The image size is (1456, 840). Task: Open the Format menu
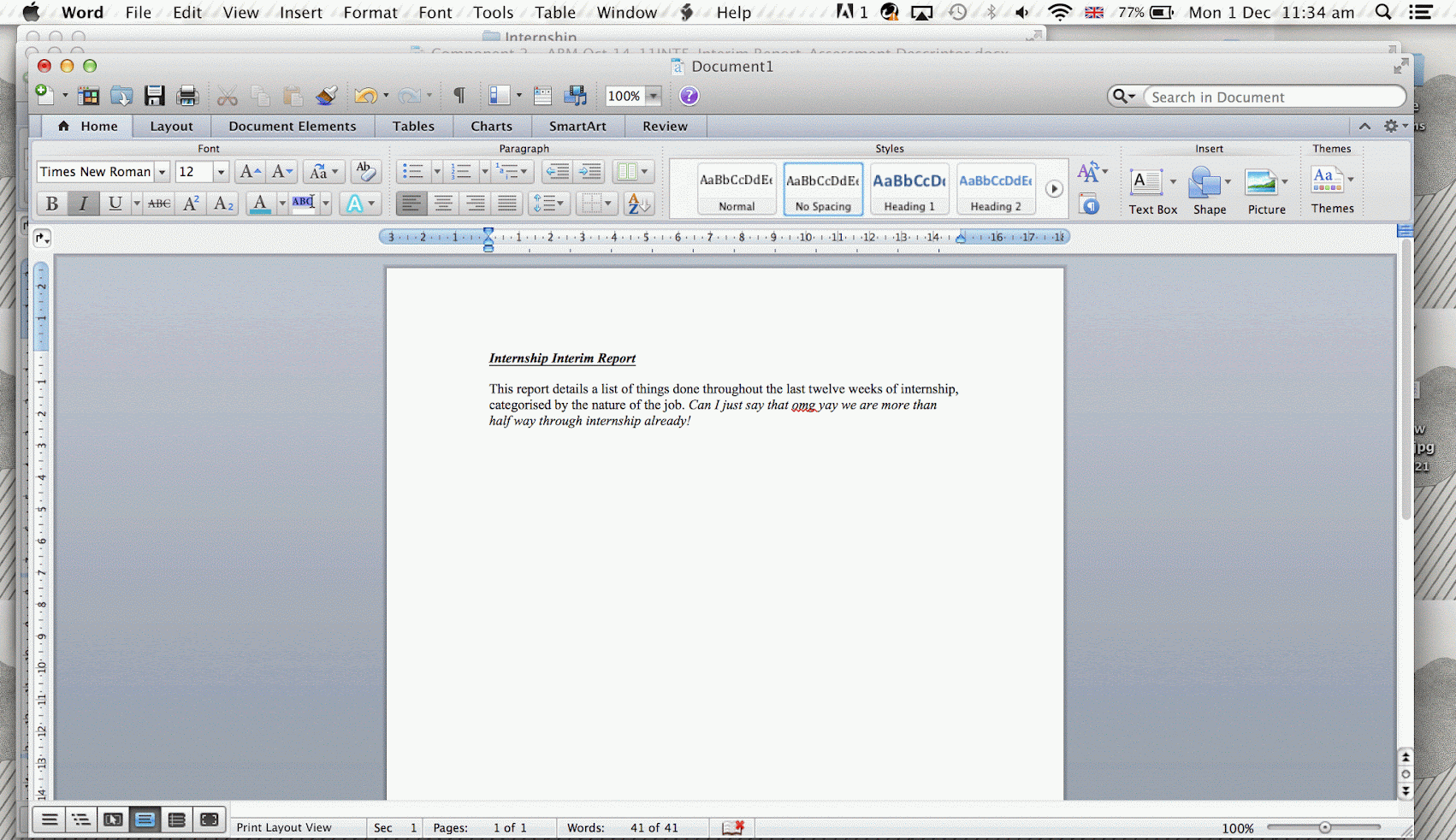[370, 12]
